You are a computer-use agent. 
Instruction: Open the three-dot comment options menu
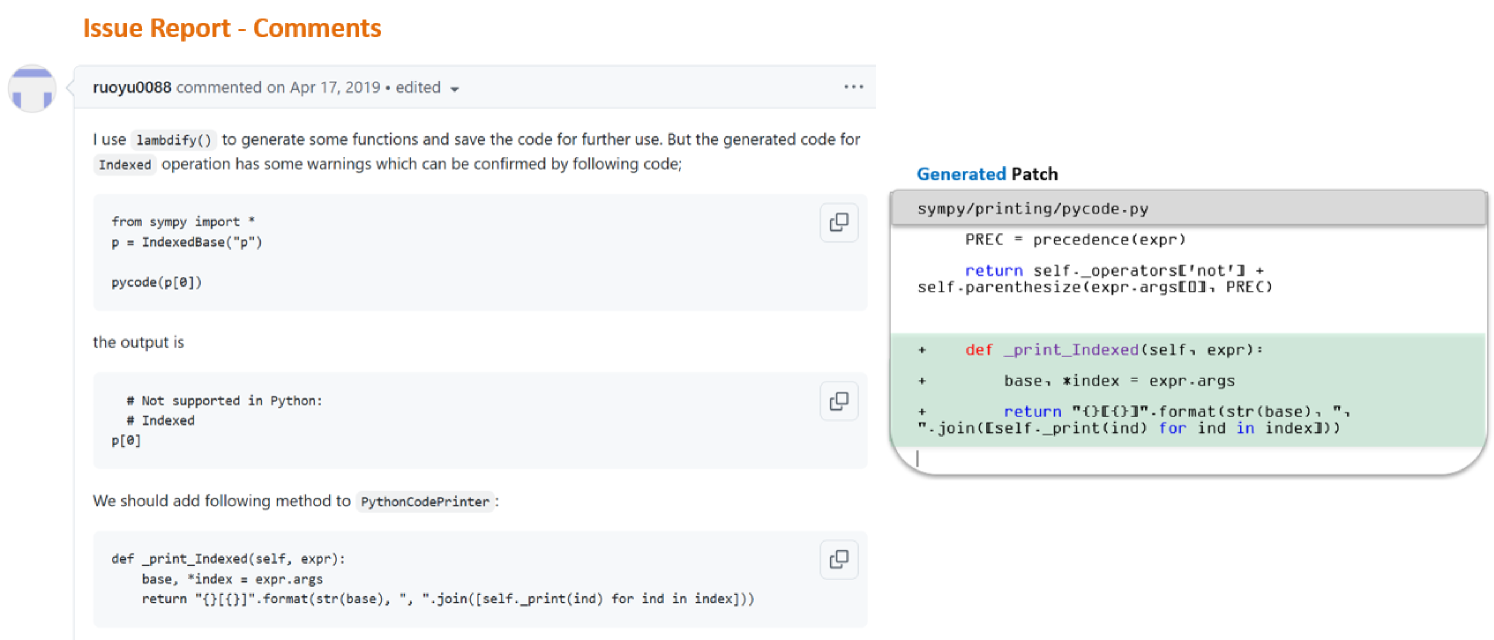click(853, 87)
